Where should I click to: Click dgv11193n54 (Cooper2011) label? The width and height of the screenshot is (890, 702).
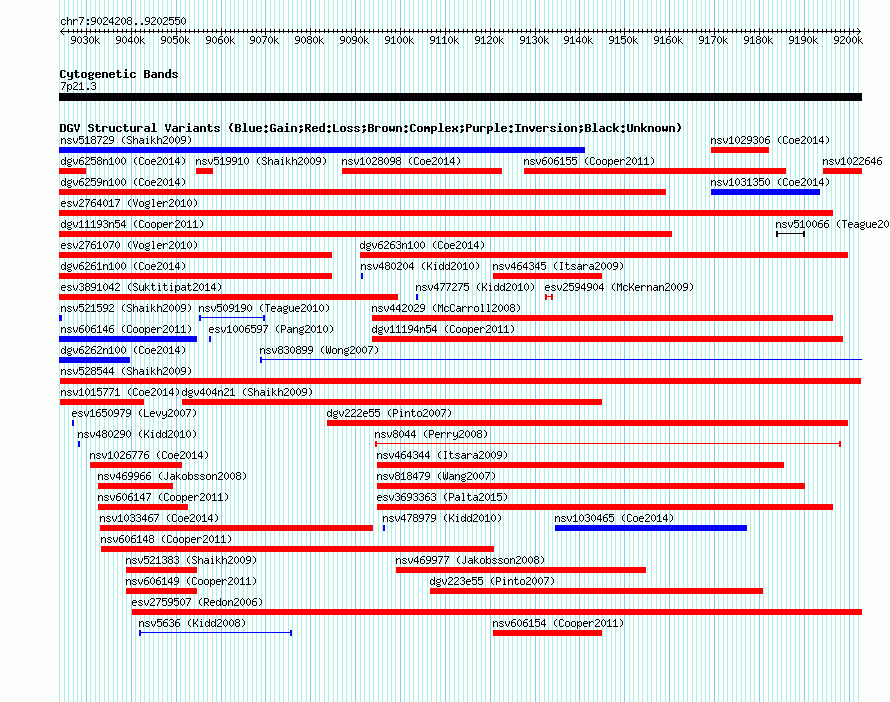point(132,224)
